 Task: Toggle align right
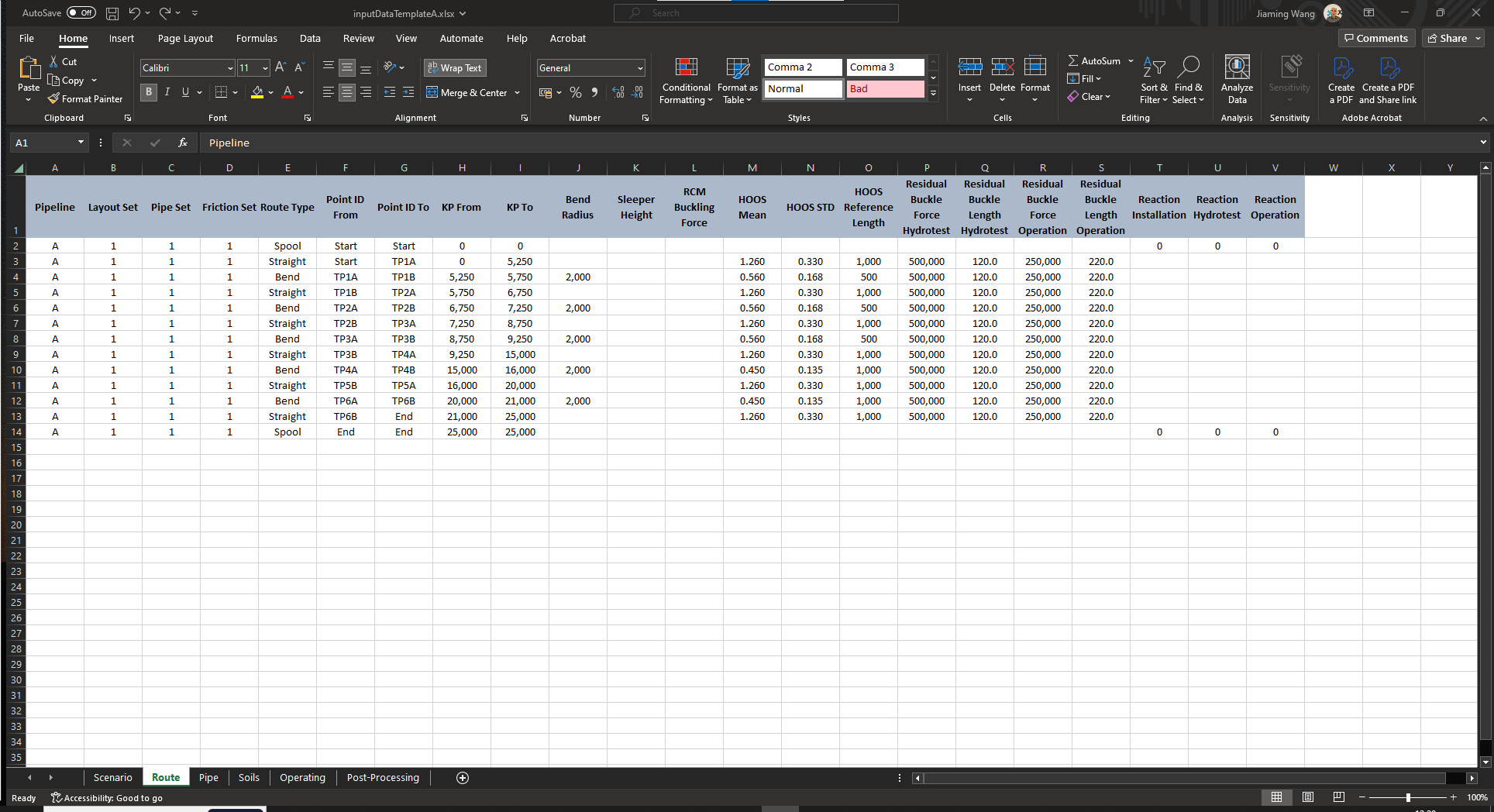pyautogui.click(x=366, y=92)
